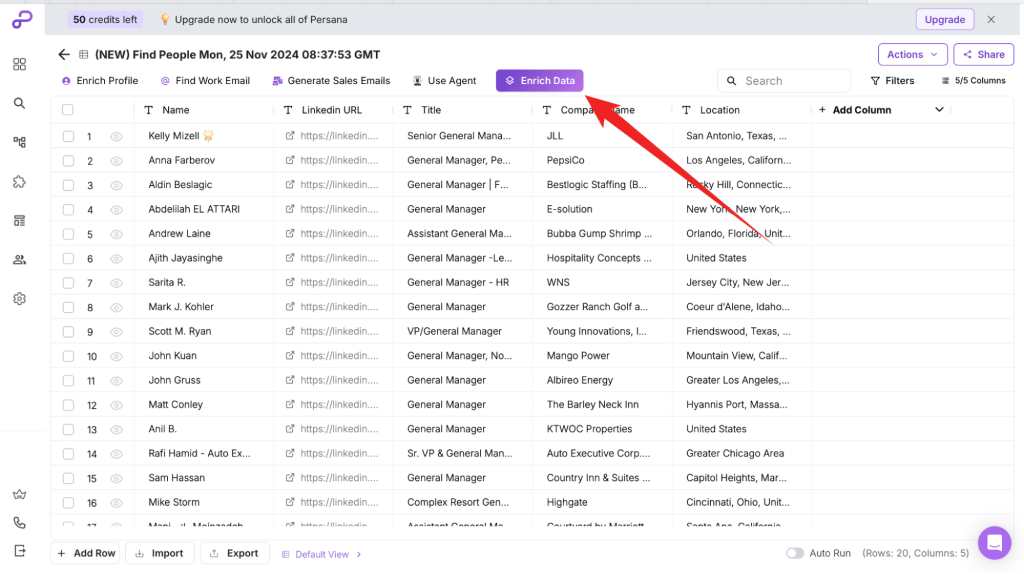
Task: Click the phone icon in sidebar
Action: 20,523
